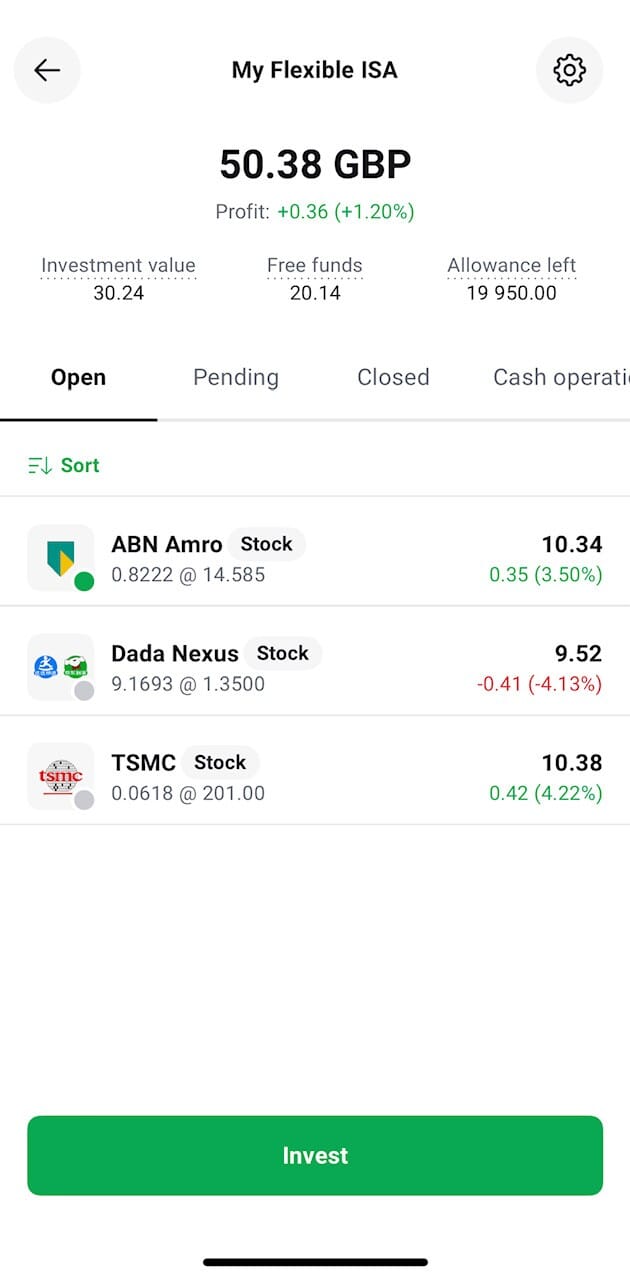630x1280 pixels.
Task: Tap the 50.38 GBP total balance
Action: click(x=315, y=165)
